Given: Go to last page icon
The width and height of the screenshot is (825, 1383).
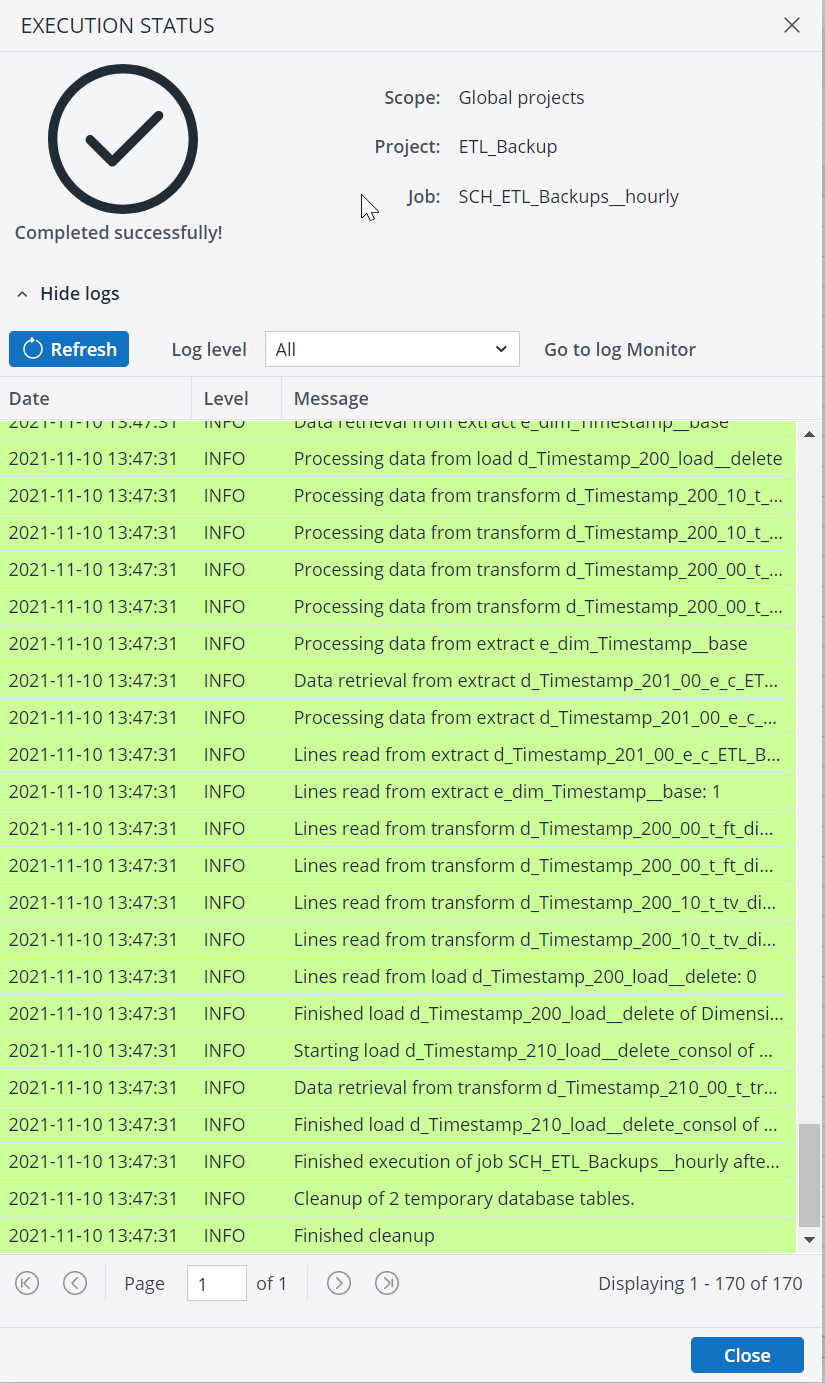Looking at the screenshot, I should (387, 1283).
